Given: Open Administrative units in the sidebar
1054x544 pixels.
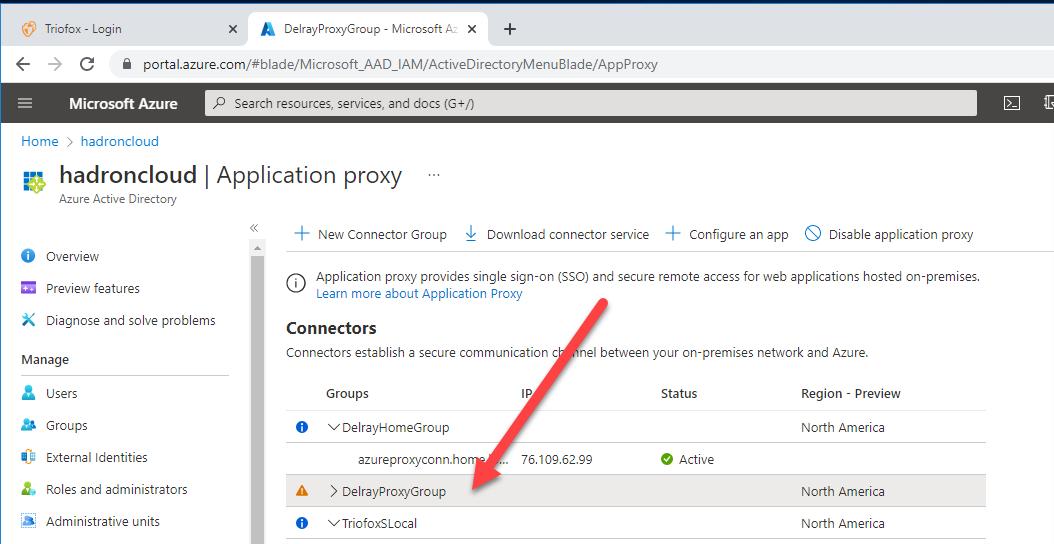Looking at the screenshot, I should (x=102, y=521).
